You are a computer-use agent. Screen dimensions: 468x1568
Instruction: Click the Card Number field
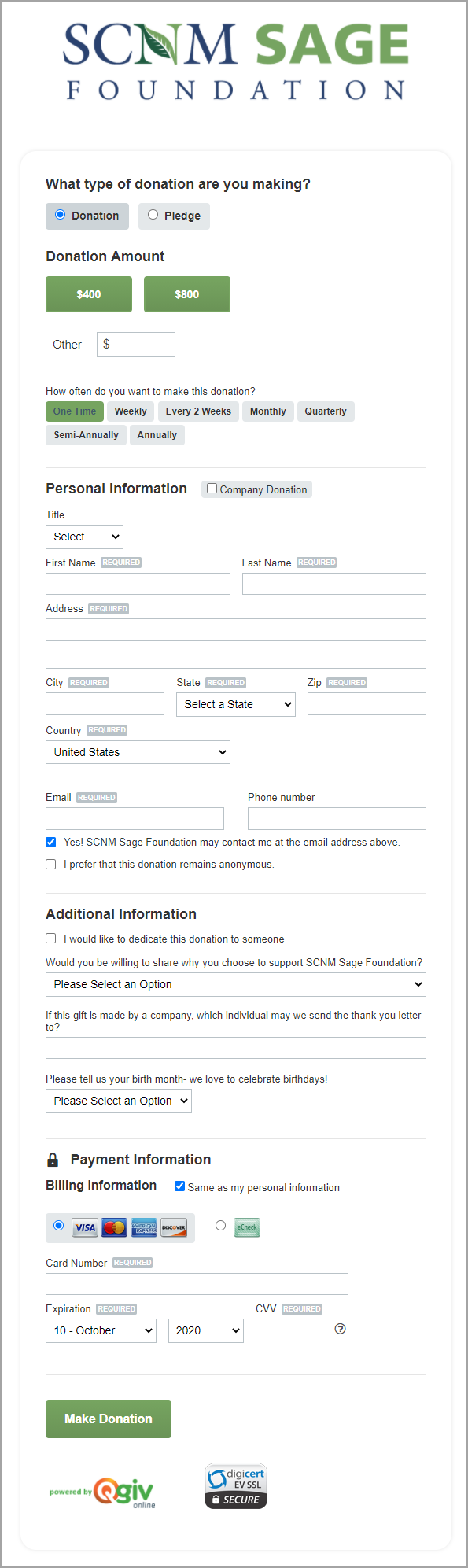click(x=197, y=1284)
